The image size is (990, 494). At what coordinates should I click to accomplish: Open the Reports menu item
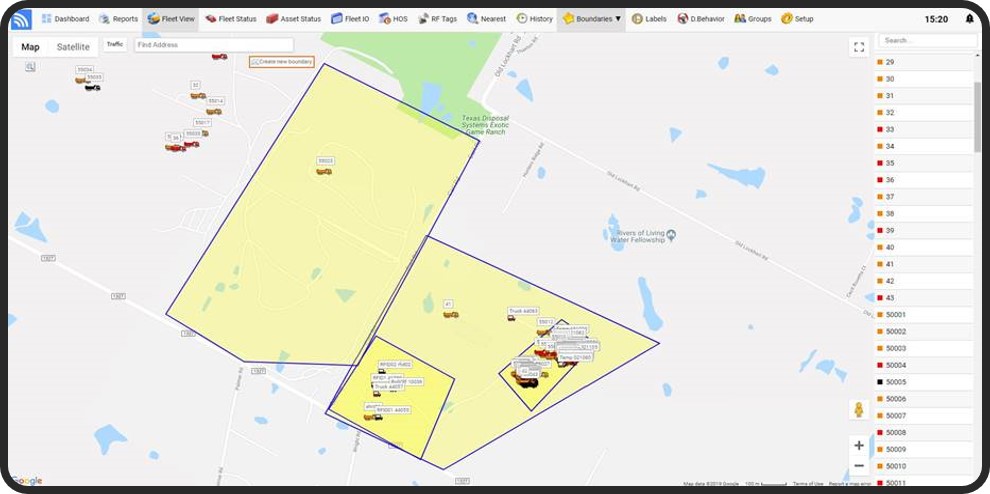pos(118,19)
